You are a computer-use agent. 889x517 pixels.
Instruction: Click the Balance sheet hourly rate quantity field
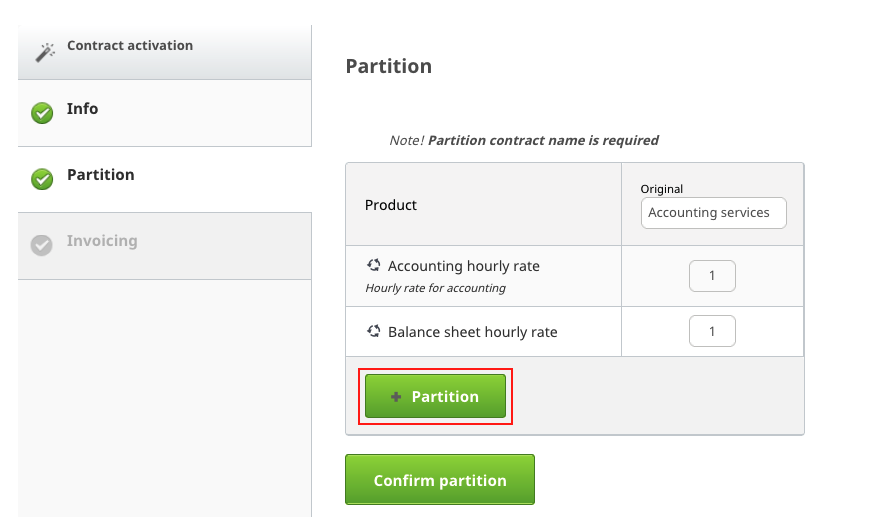[712, 331]
